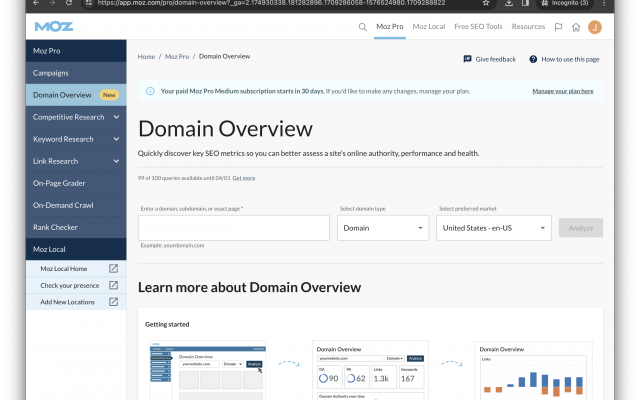The height and width of the screenshot is (400, 640).
Task: Click Manage your plan here link
Action: (563, 91)
